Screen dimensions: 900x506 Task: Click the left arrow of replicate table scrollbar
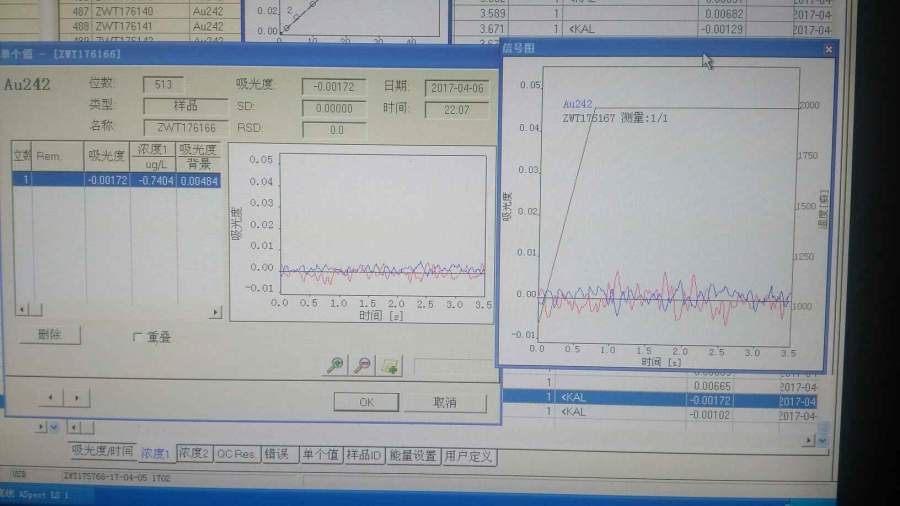coord(21,310)
